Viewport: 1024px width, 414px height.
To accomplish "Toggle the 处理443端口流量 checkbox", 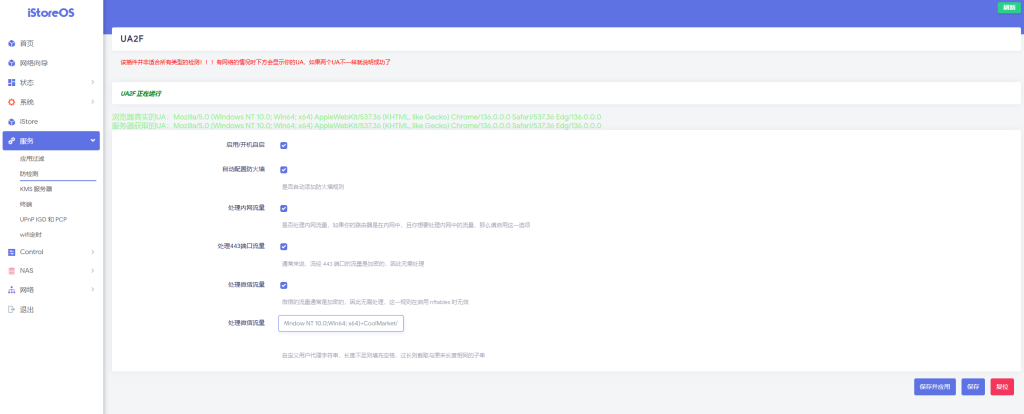I will point(284,246).
